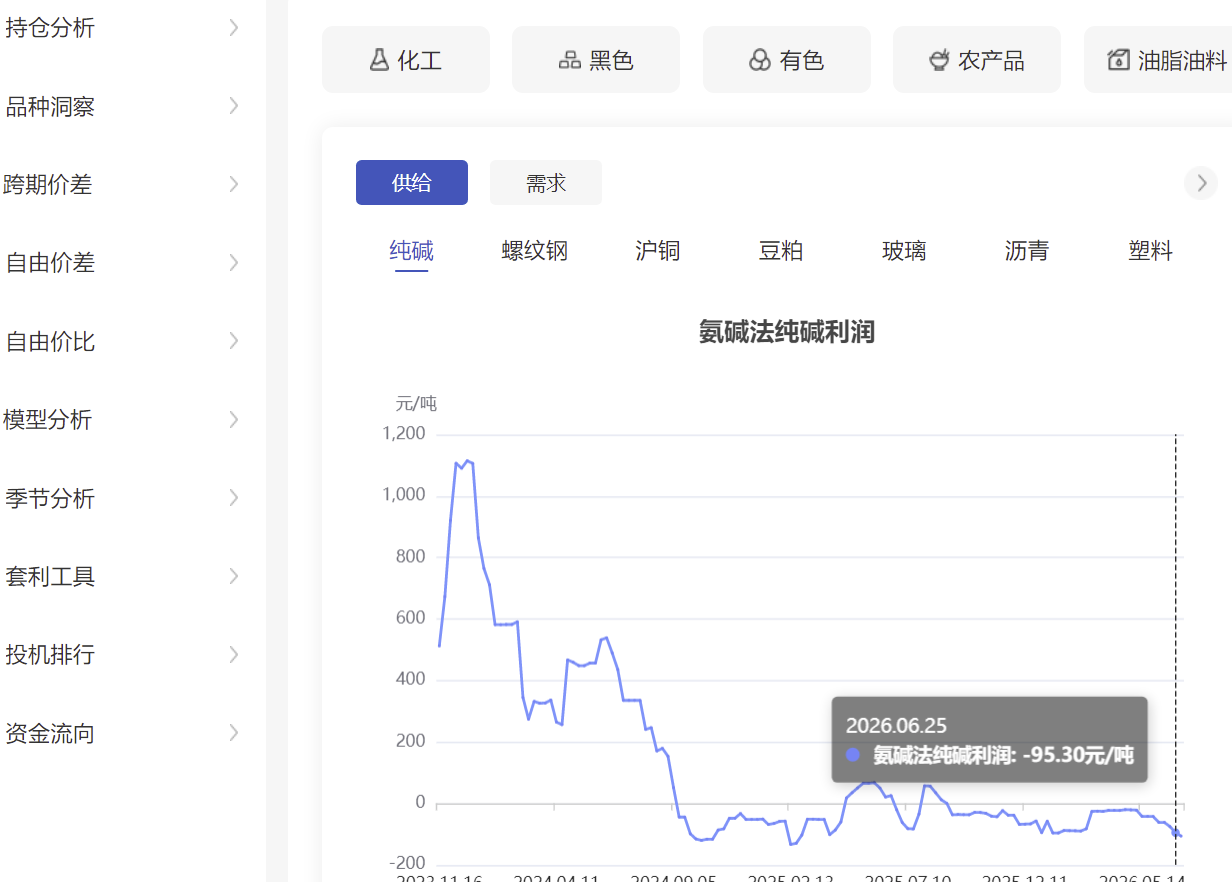Click the tooltip value -95.30元/吨
Viewport: 1232px width, 882px height.
[1079, 755]
